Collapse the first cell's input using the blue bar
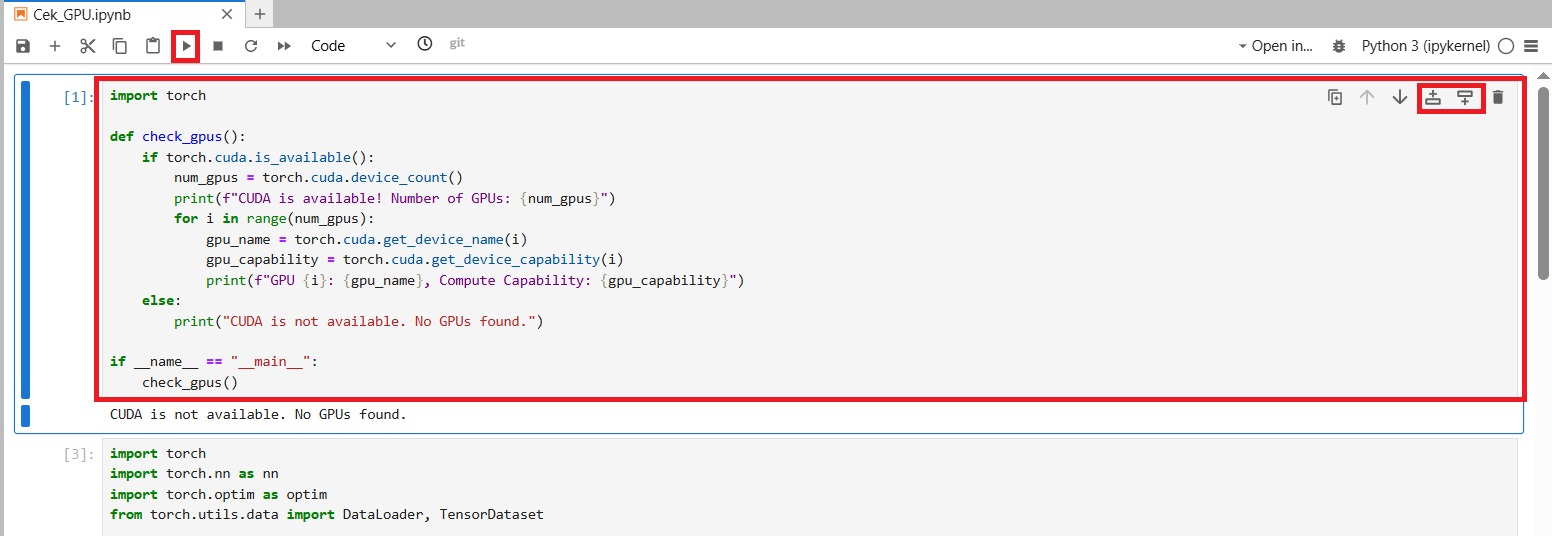 click(x=25, y=239)
